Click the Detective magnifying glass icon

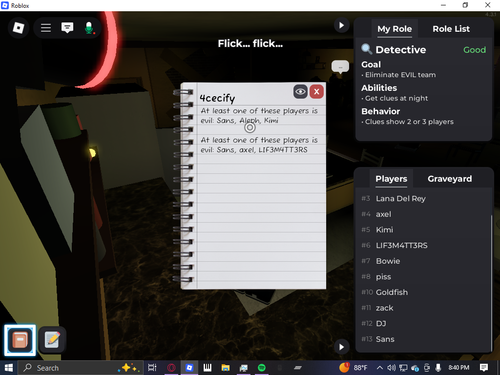coord(367,49)
